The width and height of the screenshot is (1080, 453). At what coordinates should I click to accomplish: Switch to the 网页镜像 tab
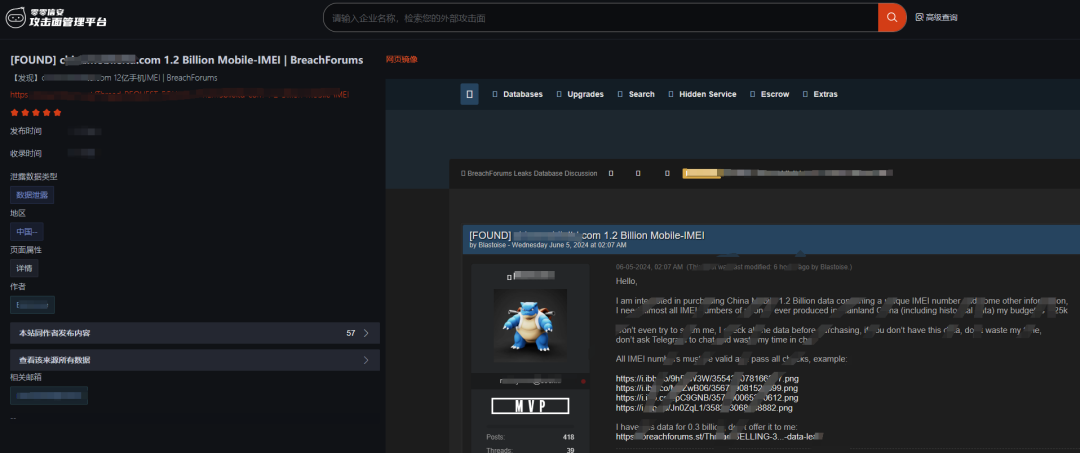tap(402, 59)
